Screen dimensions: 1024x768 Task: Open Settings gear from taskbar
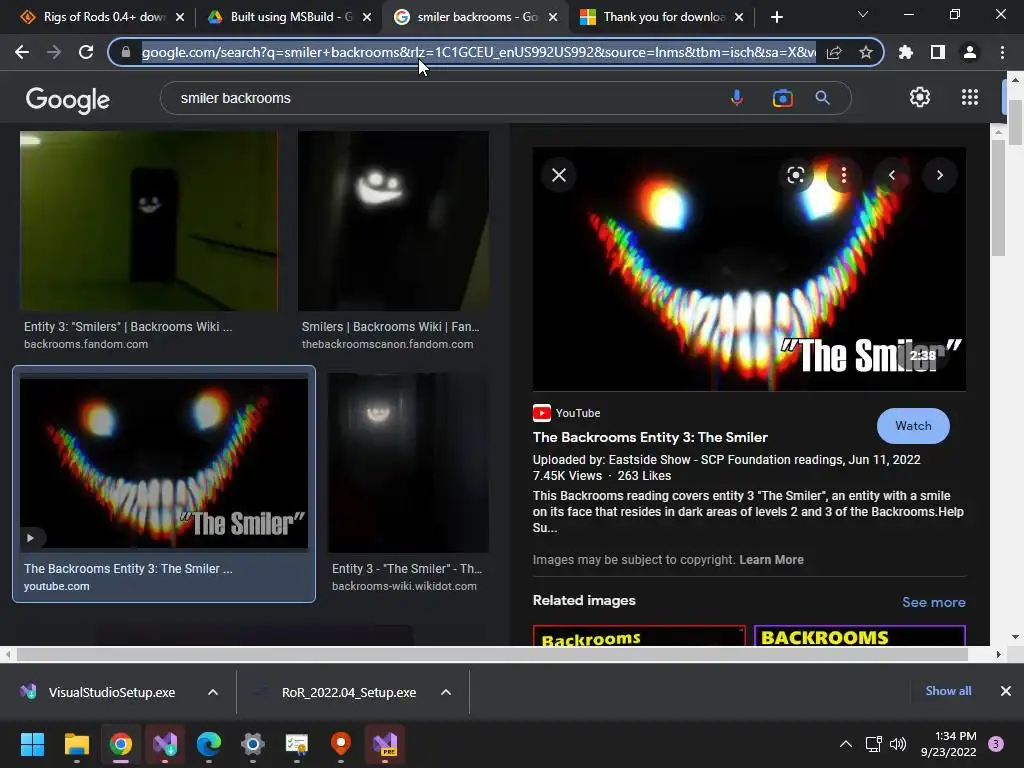tap(253, 744)
